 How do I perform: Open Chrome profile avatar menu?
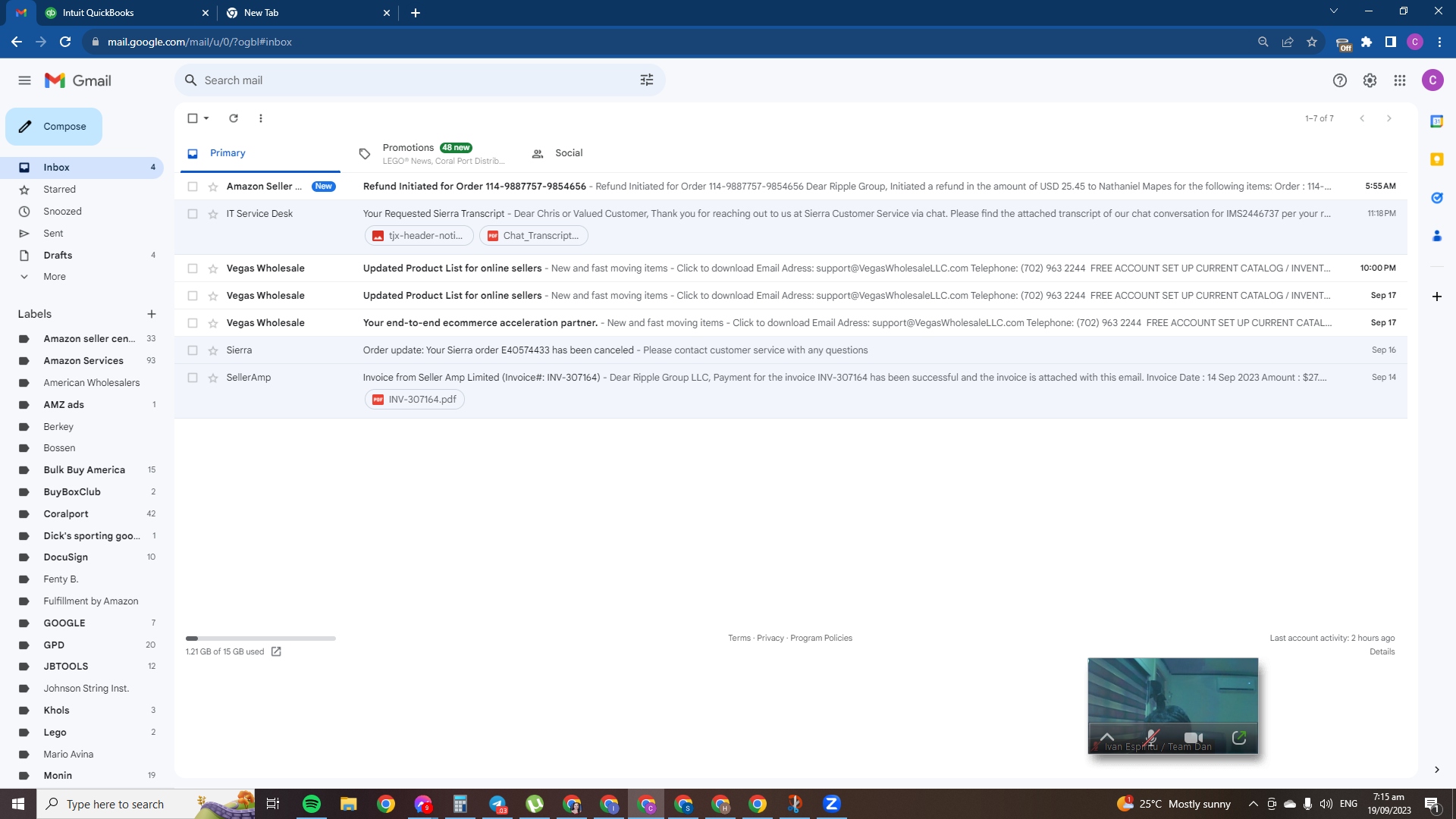click(1415, 42)
